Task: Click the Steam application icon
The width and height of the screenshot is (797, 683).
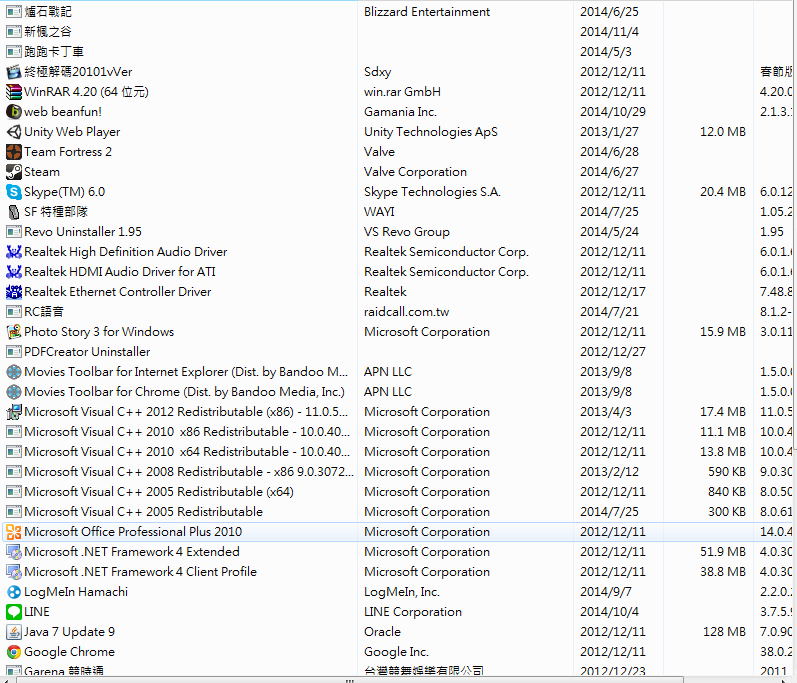Action: pyautogui.click(x=14, y=172)
